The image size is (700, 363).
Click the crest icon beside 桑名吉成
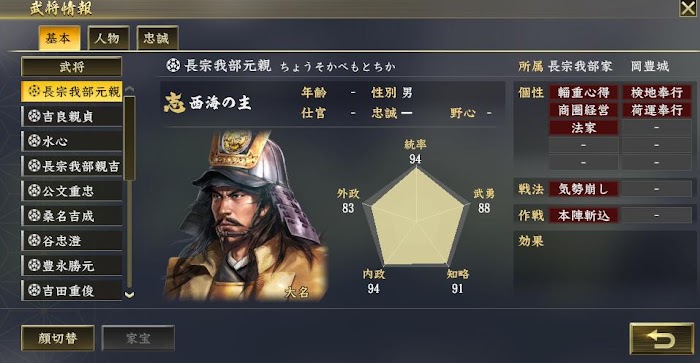coord(34,216)
